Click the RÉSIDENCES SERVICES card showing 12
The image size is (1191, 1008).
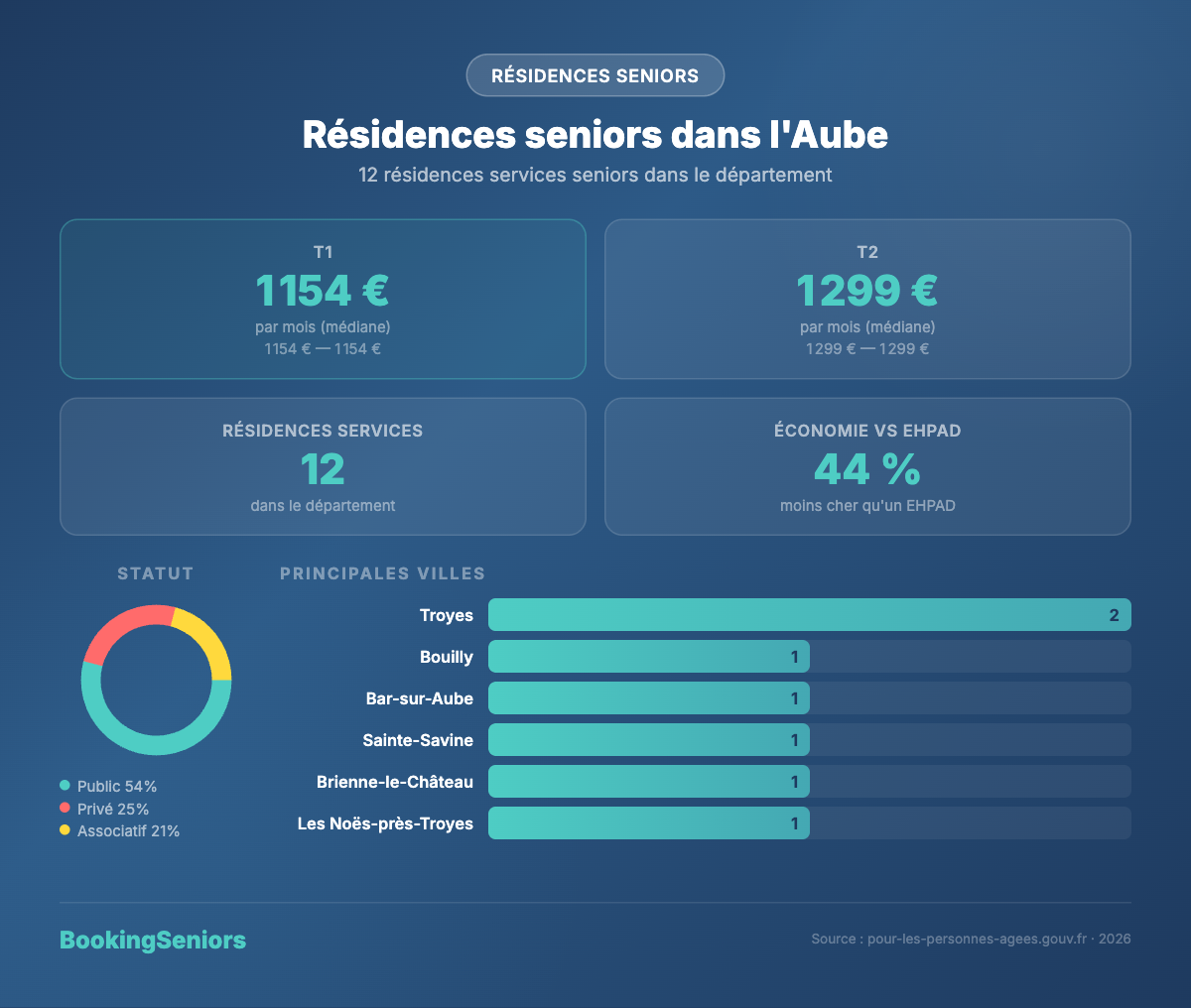[x=323, y=466]
